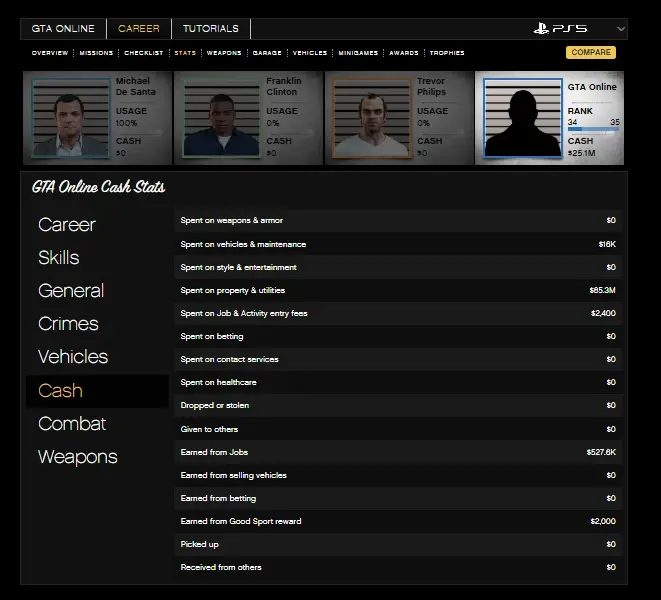
Task: Select Combat from the stats sidebar
Action: tap(71, 424)
